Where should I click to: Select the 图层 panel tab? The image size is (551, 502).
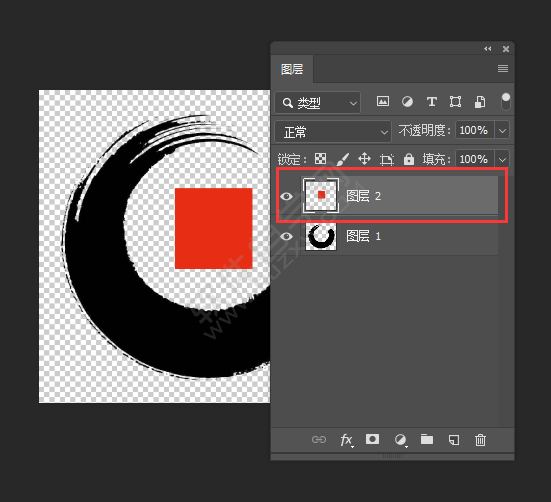pos(292,69)
